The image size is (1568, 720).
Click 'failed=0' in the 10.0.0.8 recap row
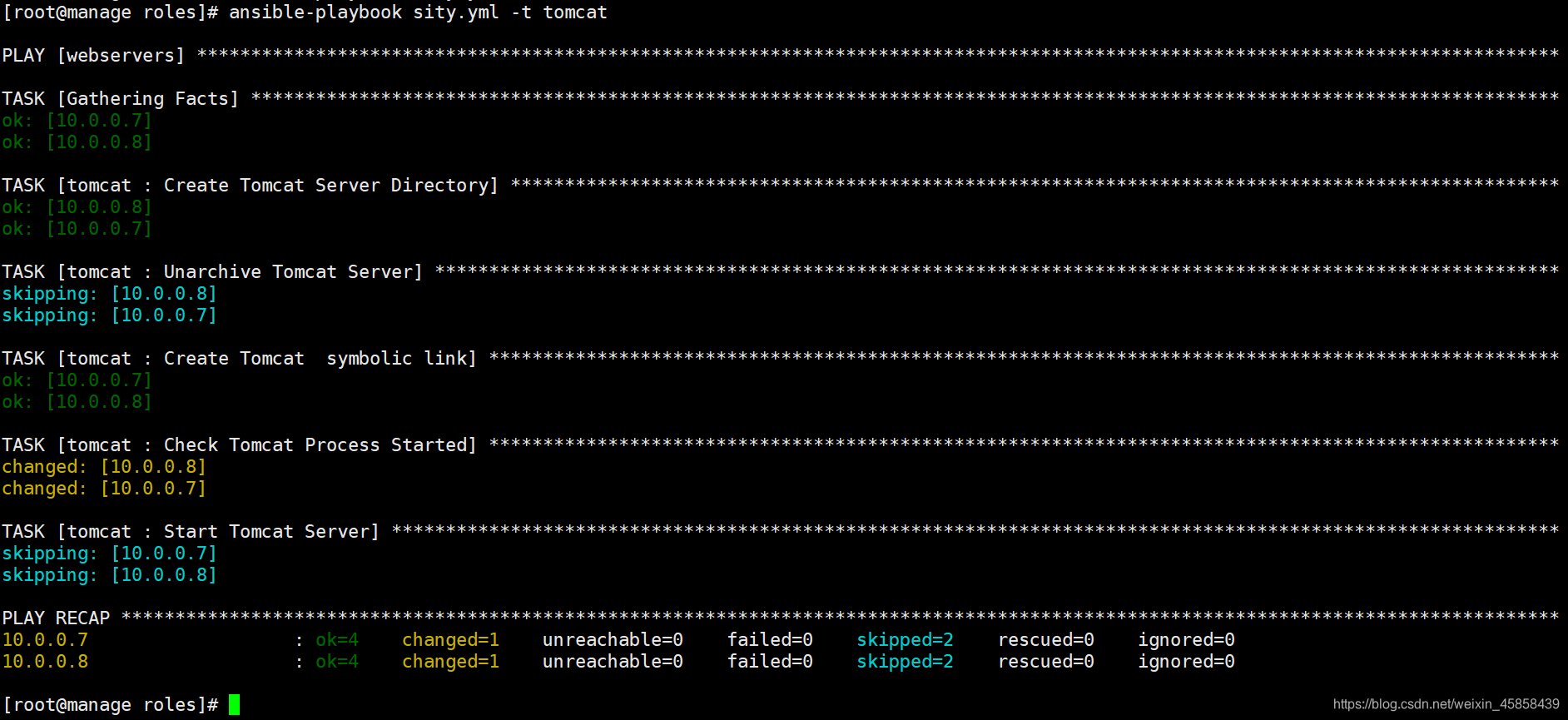click(771, 662)
